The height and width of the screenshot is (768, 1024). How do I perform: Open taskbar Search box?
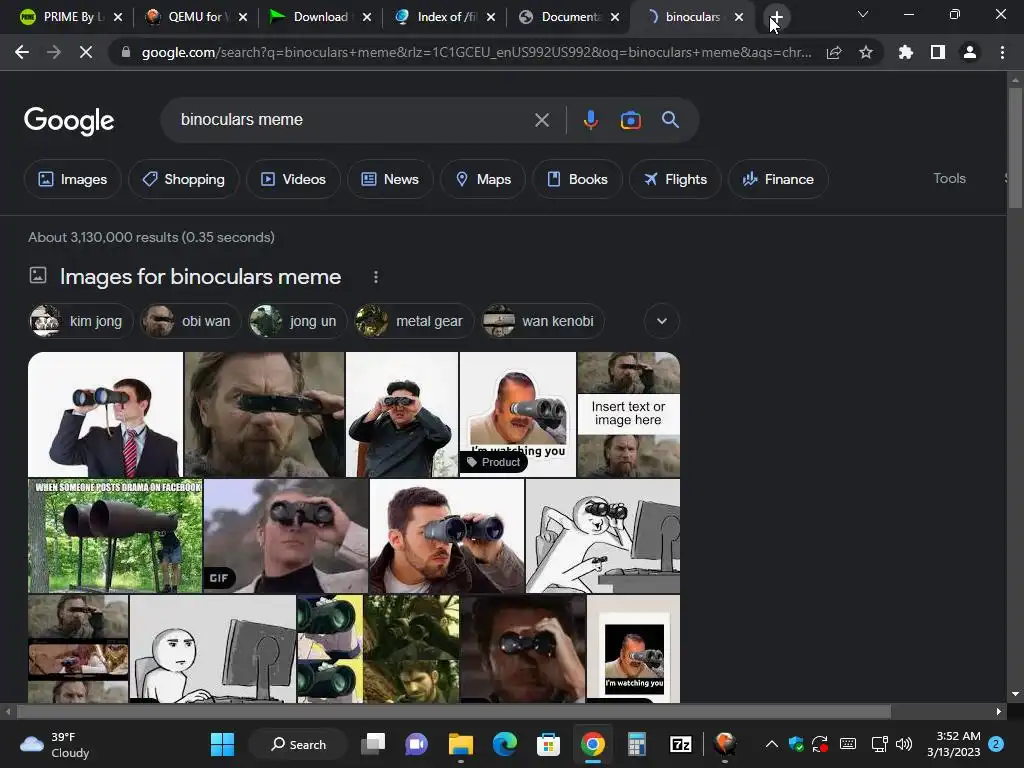pos(298,744)
